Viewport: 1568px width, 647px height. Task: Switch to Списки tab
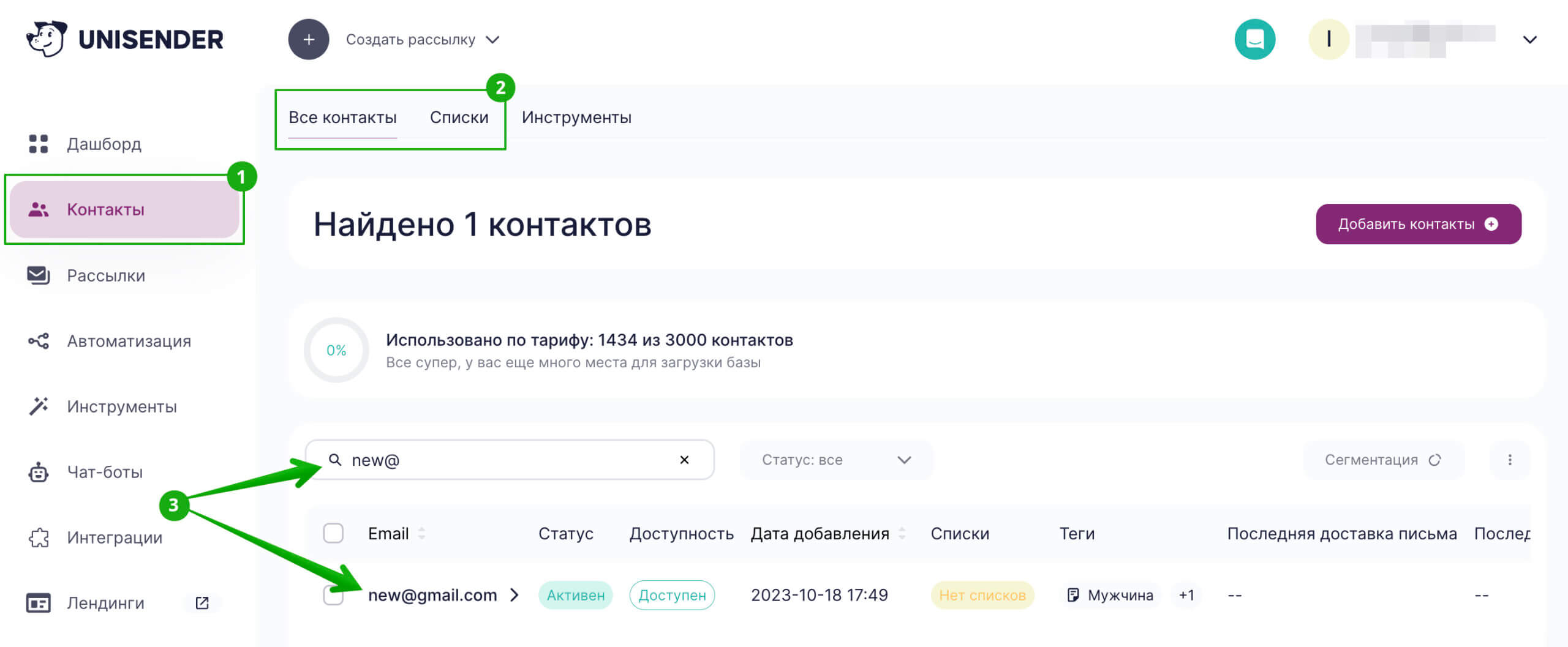point(459,118)
